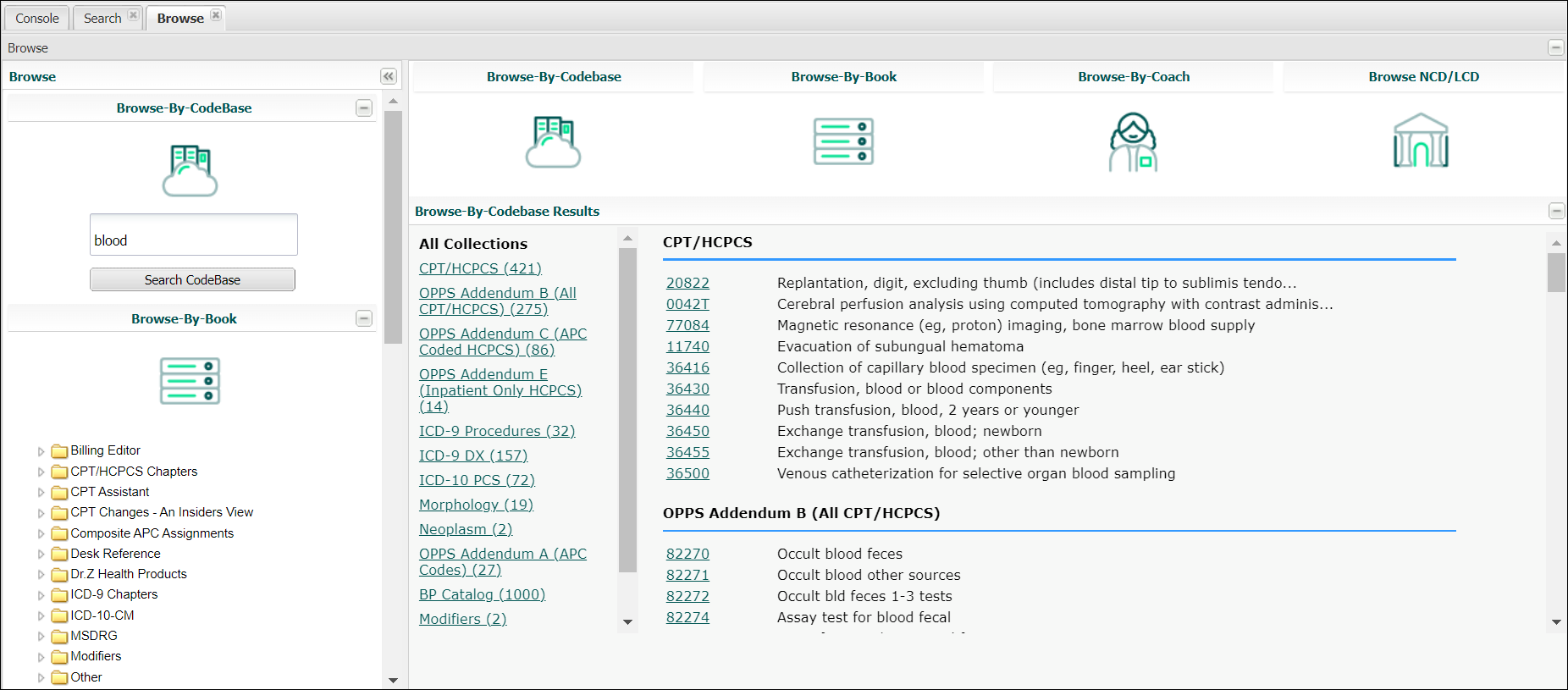1568x690 pixels.
Task: Open the Browse-By-Coach person icon
Action: [1133, 142]
